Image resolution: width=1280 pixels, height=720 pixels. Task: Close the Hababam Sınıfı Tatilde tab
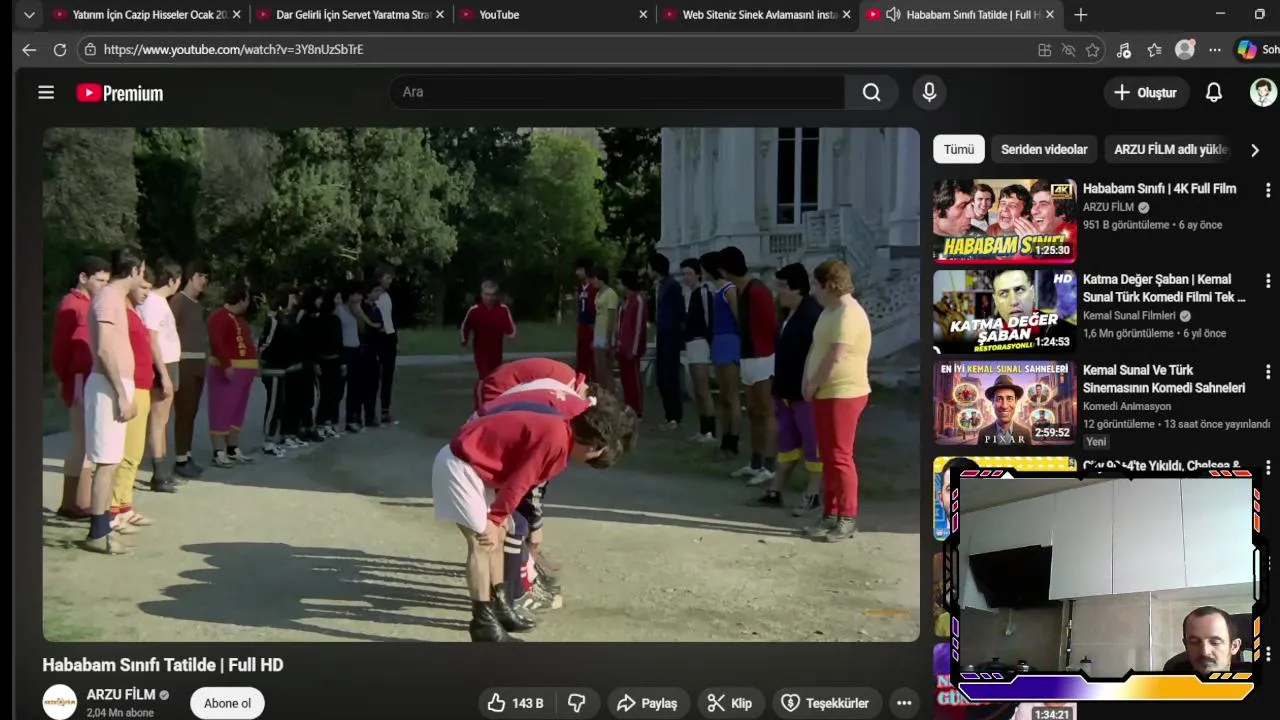(1050, 15)
